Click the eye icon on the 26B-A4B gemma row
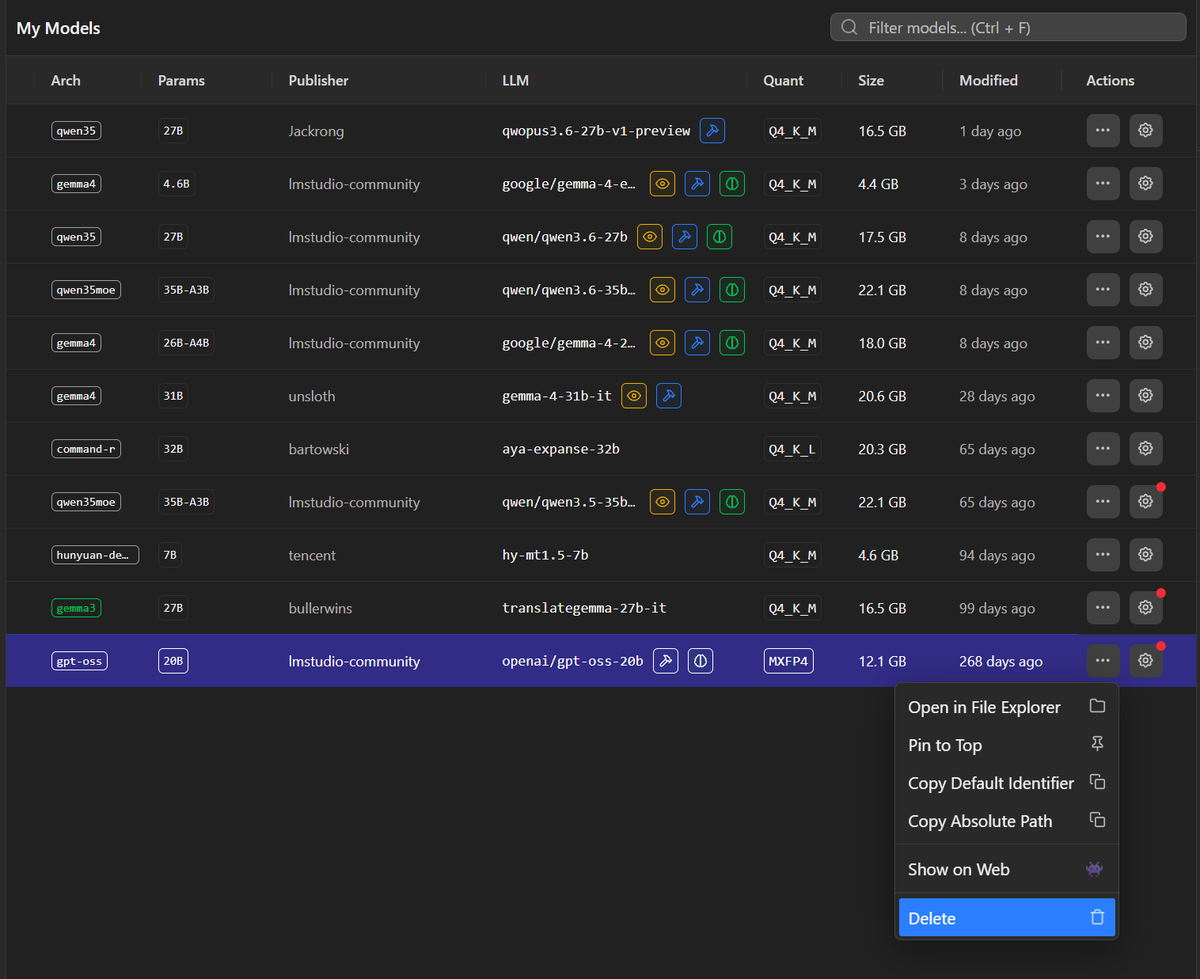The image size is (1200, 979). pyautogui.click(x=662, y=343)
